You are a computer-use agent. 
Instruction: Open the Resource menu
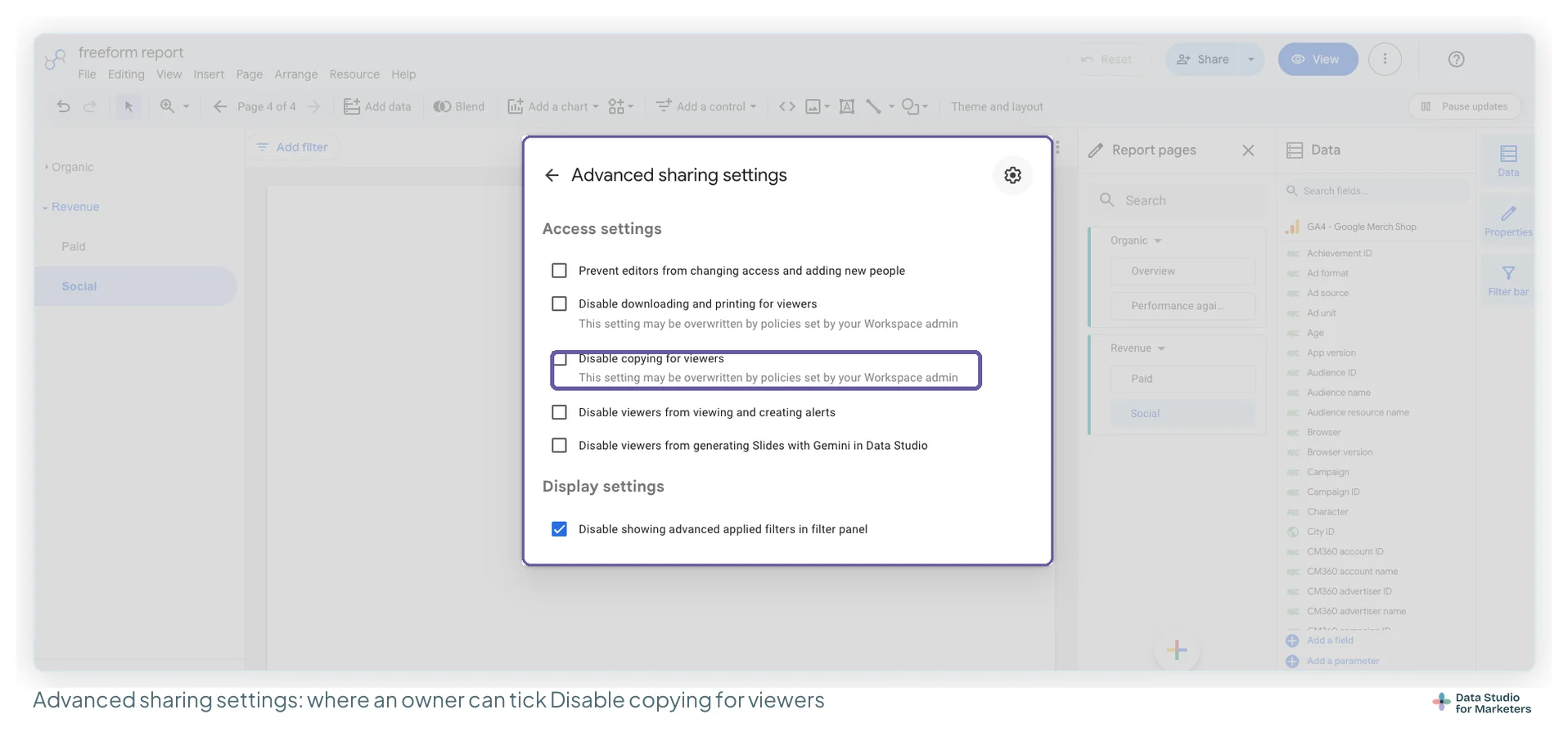tap(354, 74)
